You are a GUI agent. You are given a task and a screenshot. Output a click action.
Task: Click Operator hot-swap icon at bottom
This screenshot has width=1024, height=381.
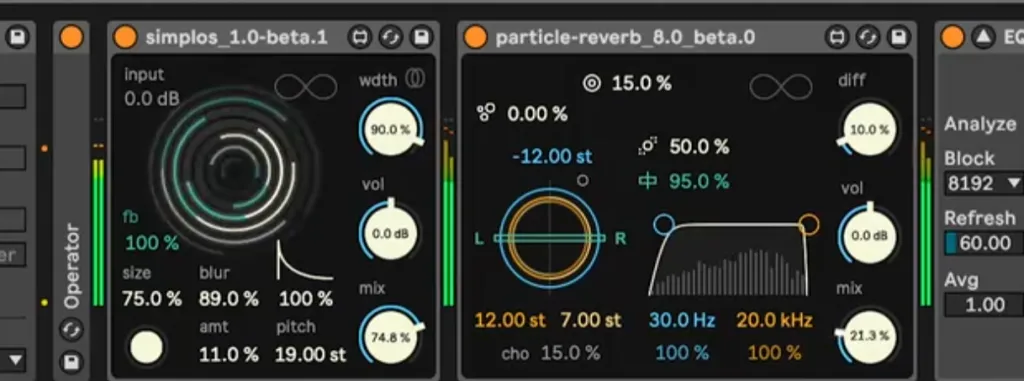click(71, 329)
